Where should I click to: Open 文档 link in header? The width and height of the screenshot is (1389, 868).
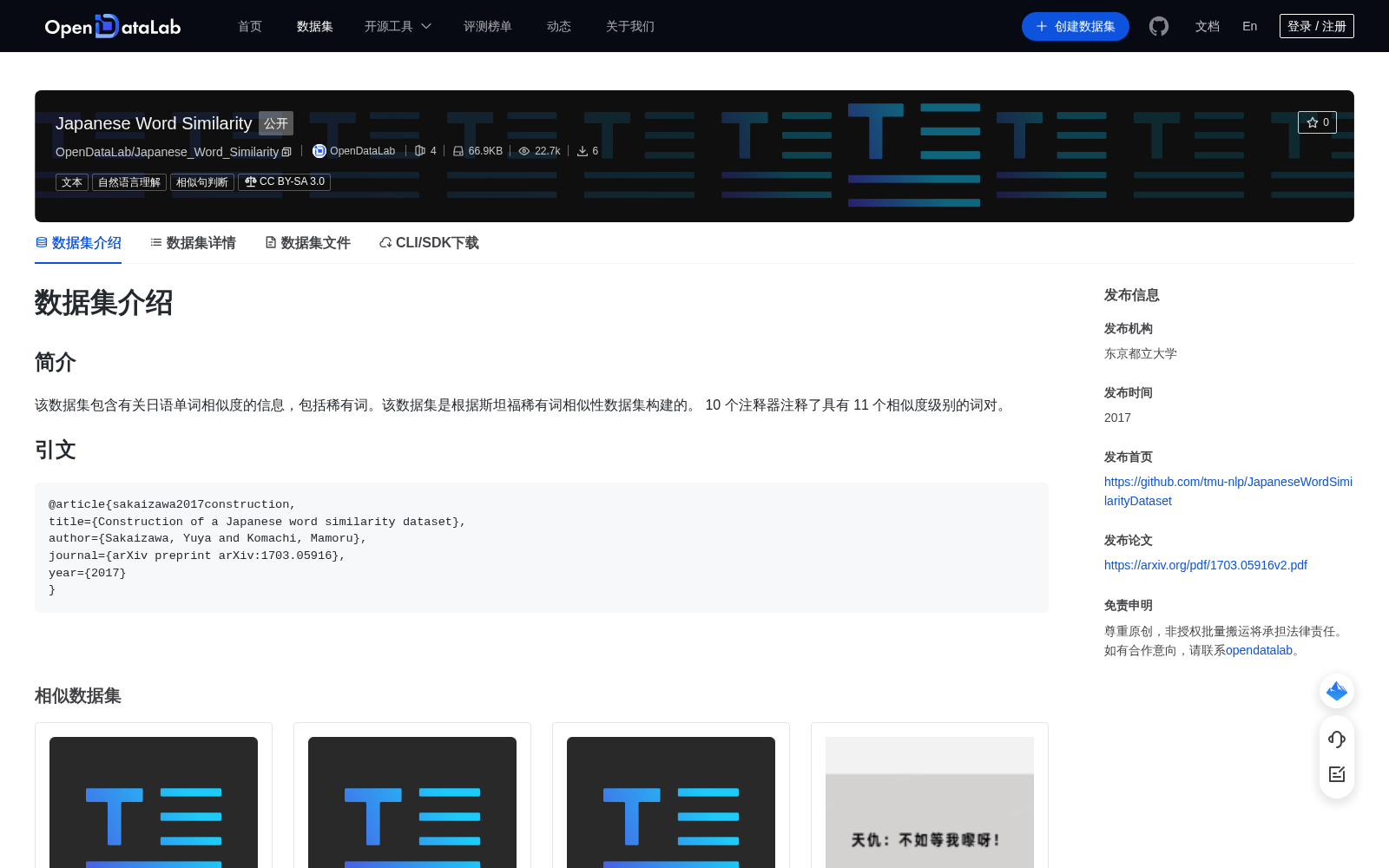(1208, 26)
